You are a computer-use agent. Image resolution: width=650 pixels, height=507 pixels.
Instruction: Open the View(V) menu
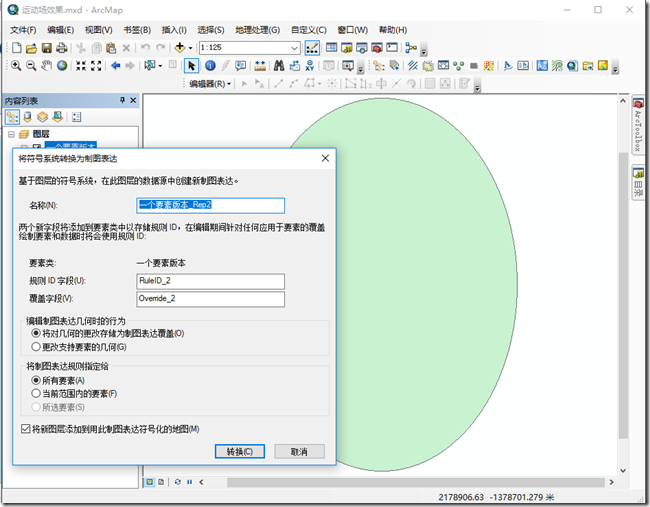[99, 30]
